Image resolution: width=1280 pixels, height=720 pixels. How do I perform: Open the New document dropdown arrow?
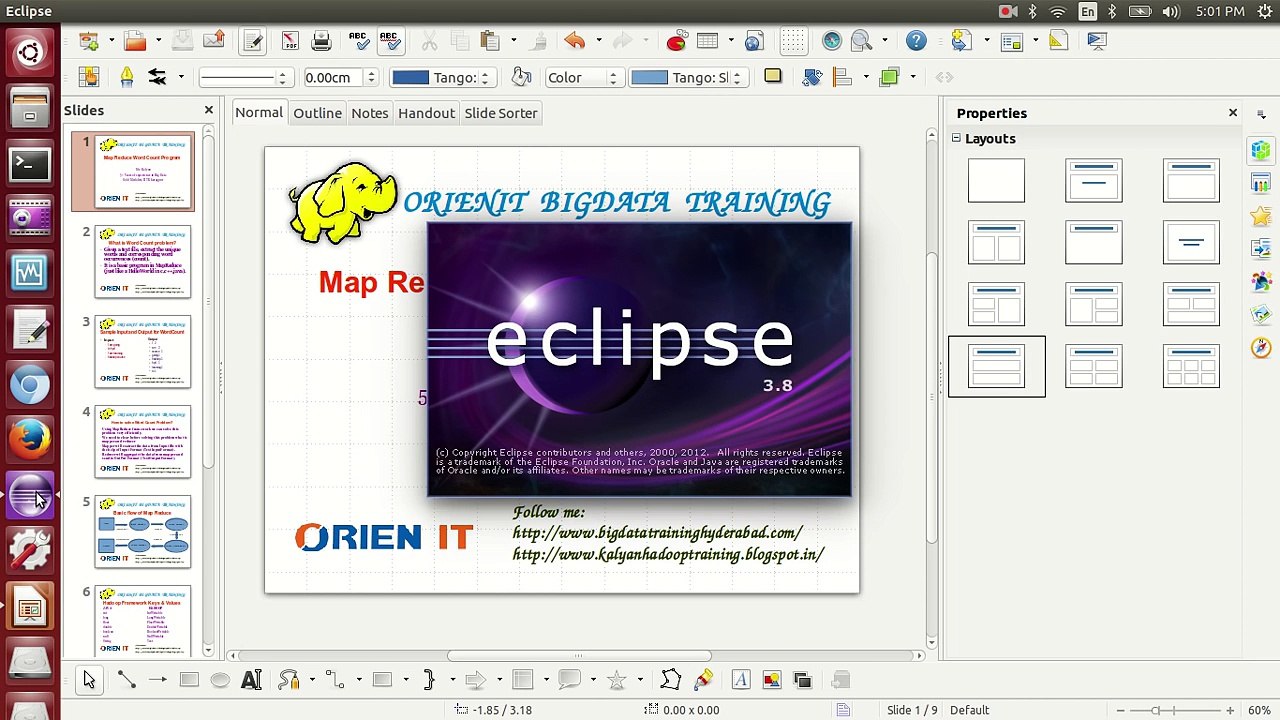tap(111, 41)
